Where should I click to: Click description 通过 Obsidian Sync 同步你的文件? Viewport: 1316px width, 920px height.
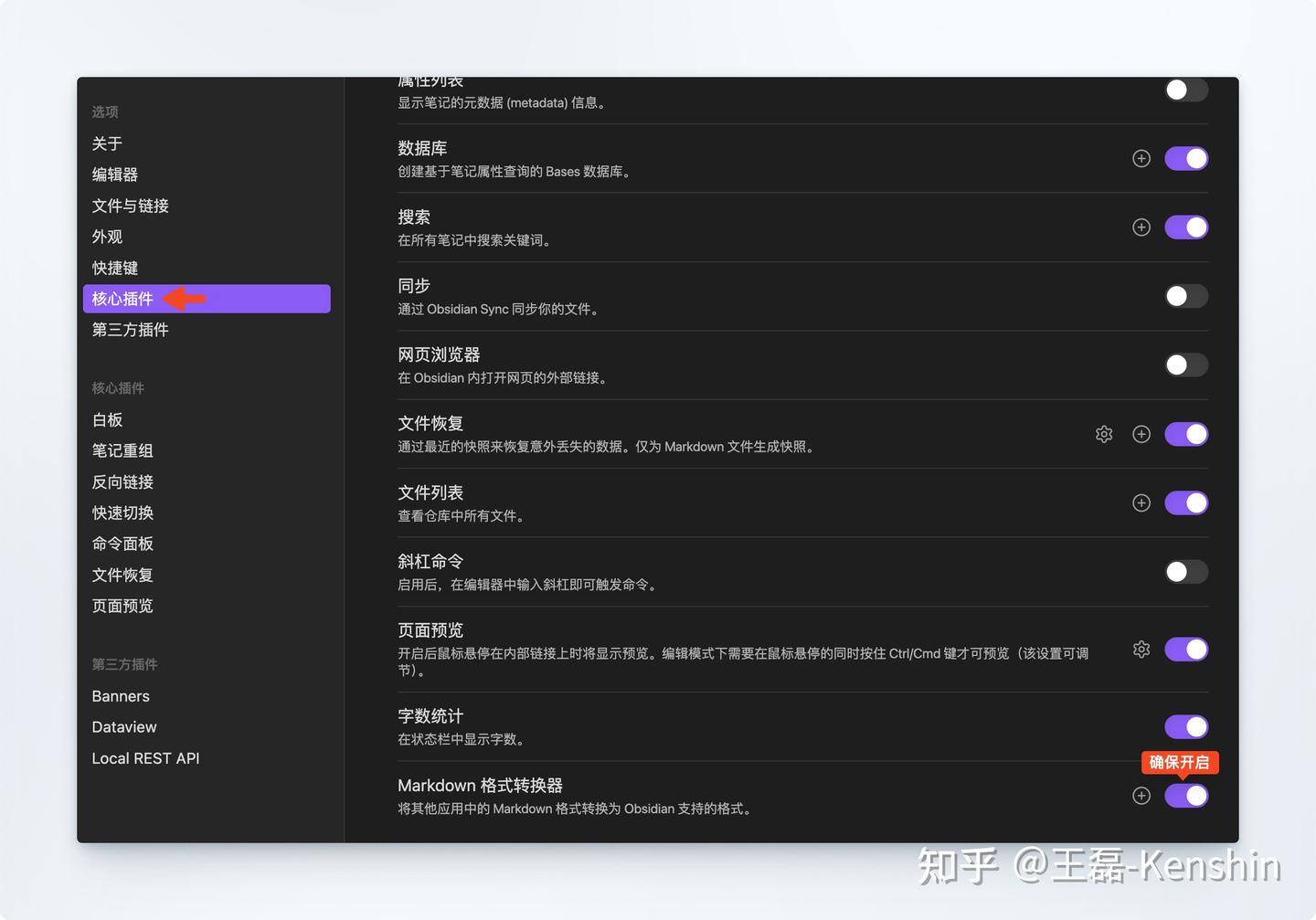point(501,310)
